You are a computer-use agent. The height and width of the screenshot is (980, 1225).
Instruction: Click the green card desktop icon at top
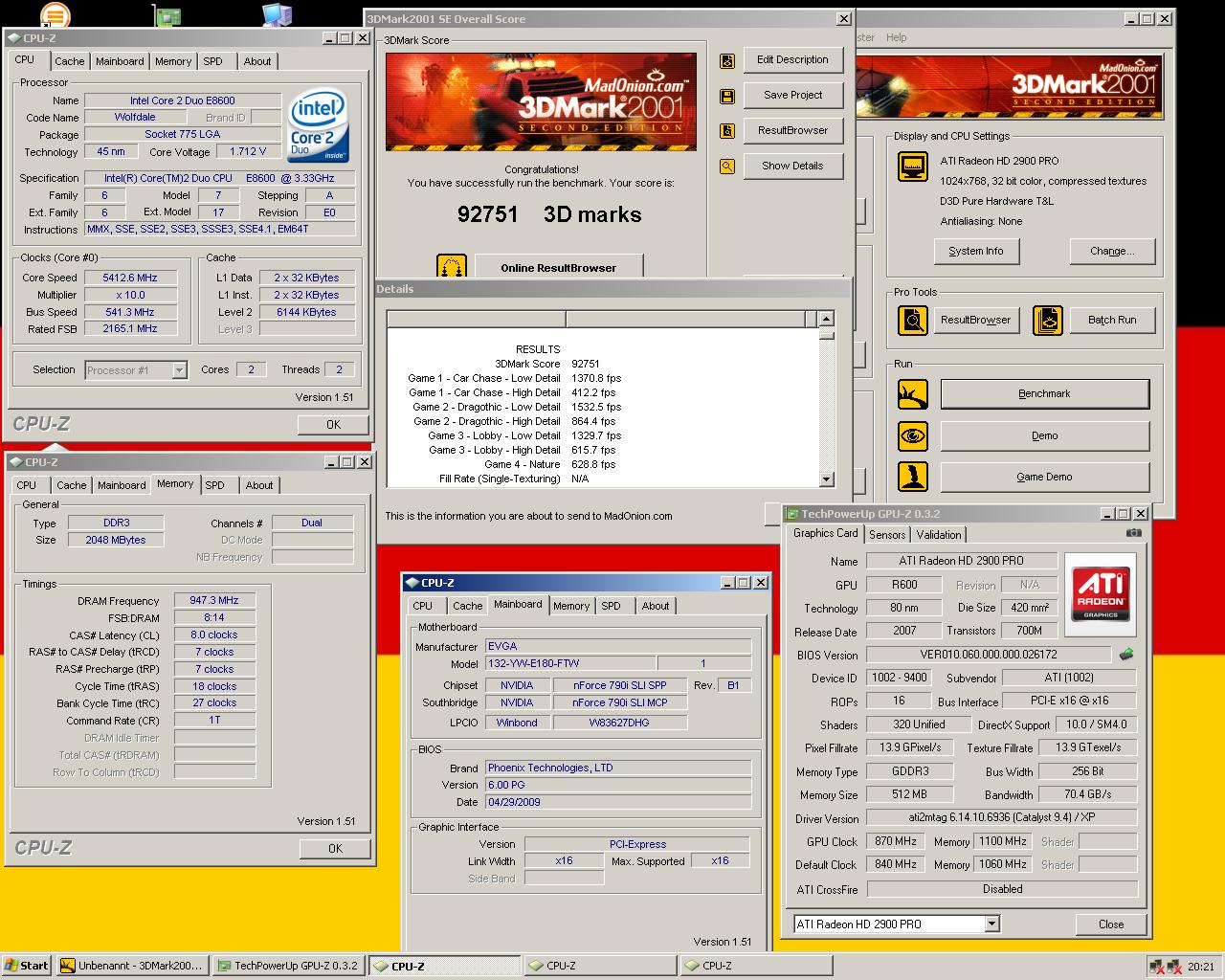pos(167,13)
